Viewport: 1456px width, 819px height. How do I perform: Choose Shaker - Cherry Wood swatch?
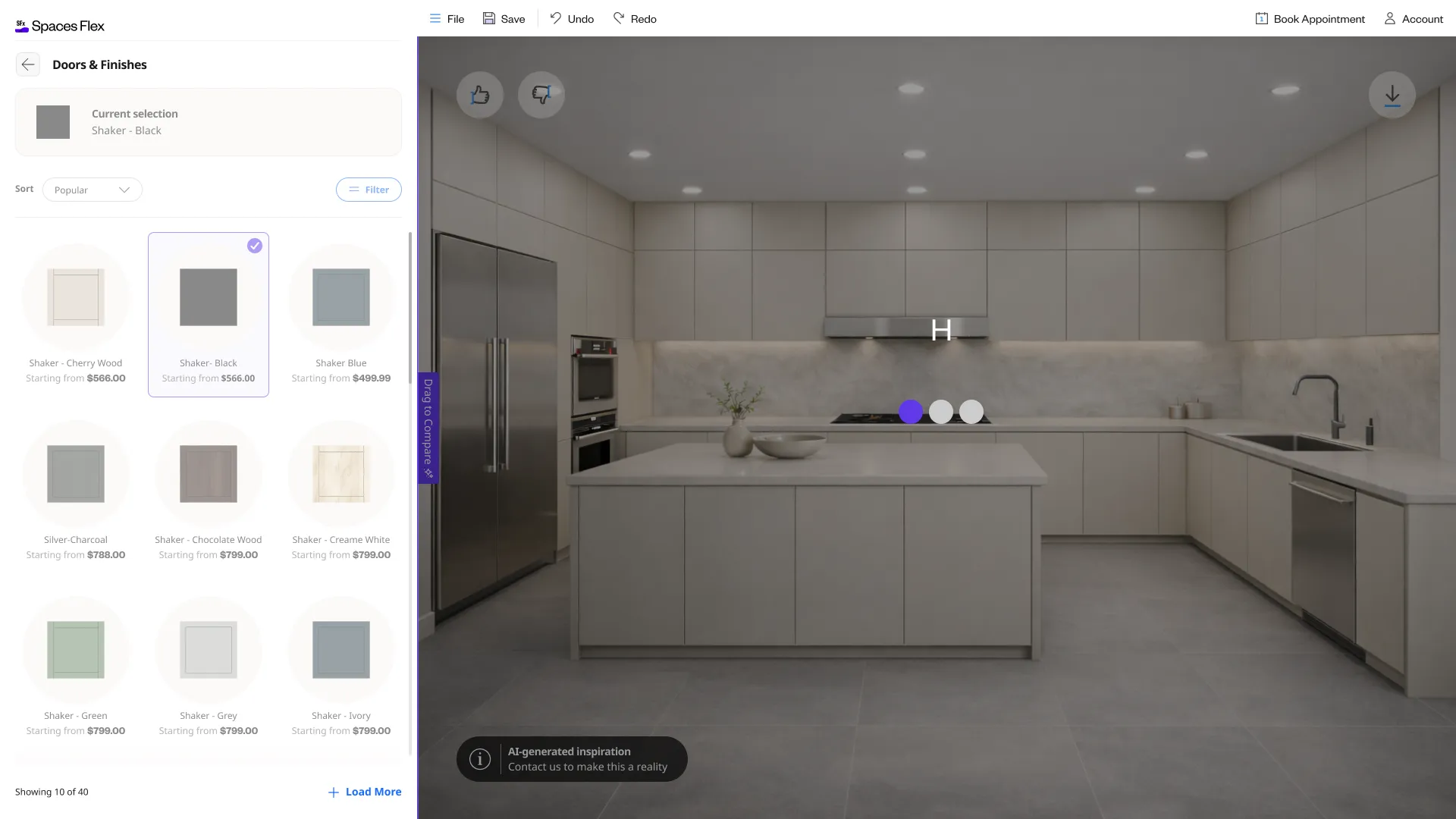76,297
